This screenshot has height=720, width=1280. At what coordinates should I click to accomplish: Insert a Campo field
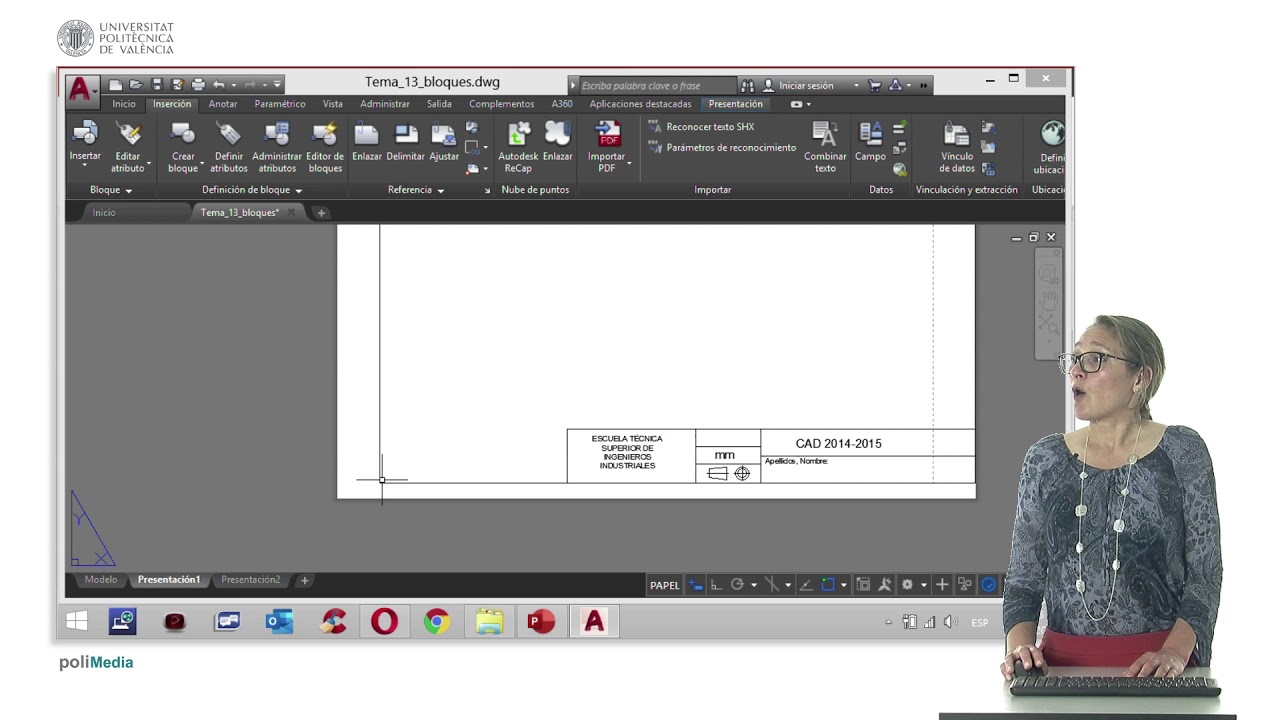coord(870,142)
